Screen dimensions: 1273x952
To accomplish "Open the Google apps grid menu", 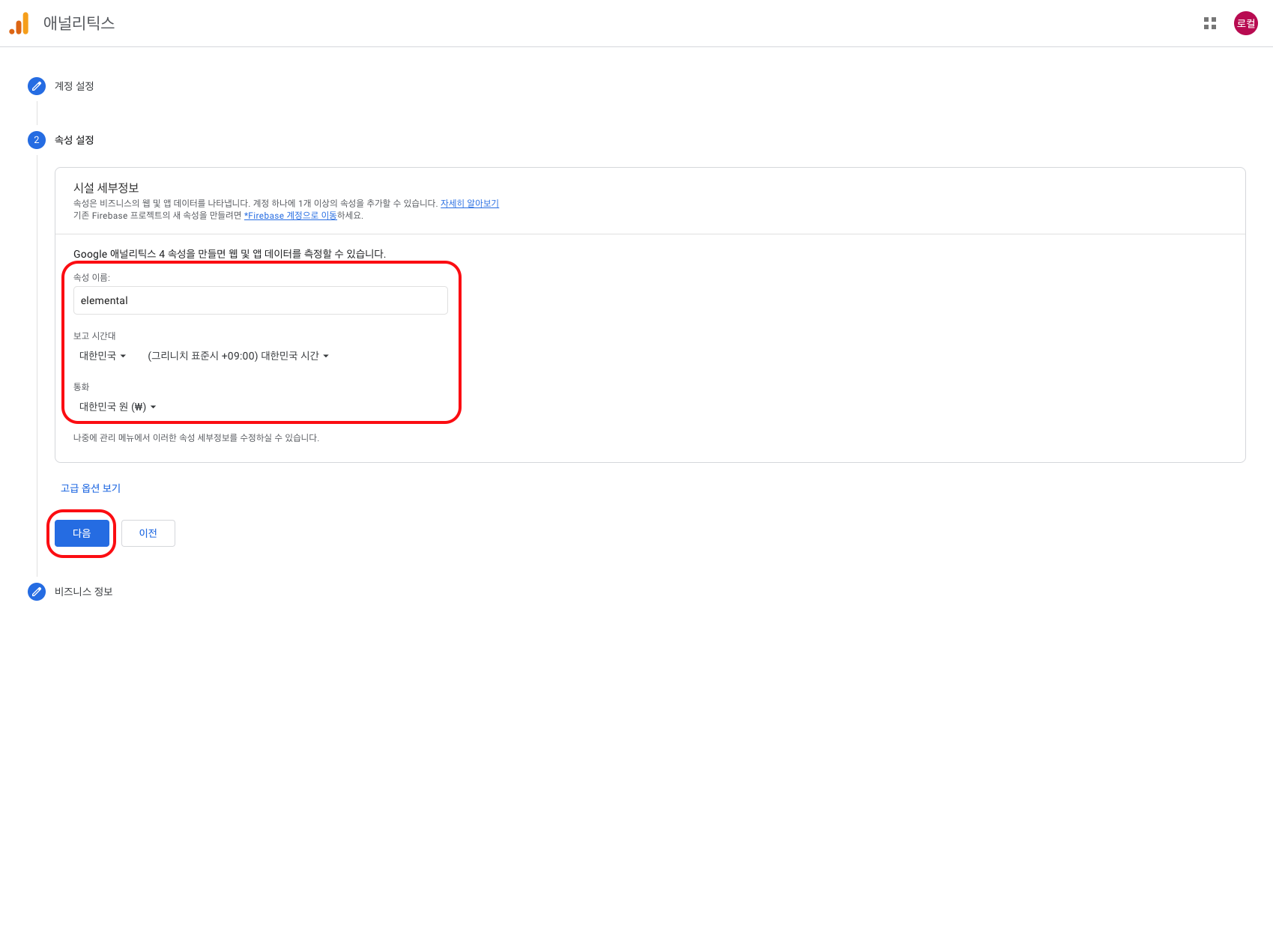I will pyautogui.click(x=1209, y=23).
